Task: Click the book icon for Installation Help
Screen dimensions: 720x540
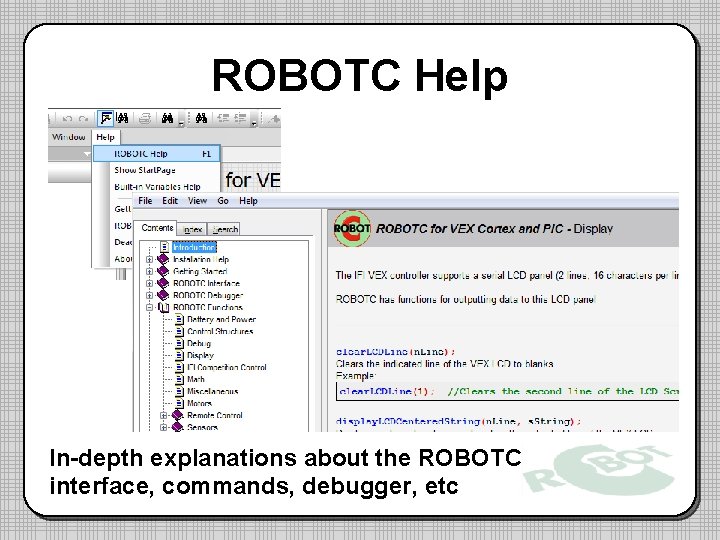Action: tap(163, 259)
